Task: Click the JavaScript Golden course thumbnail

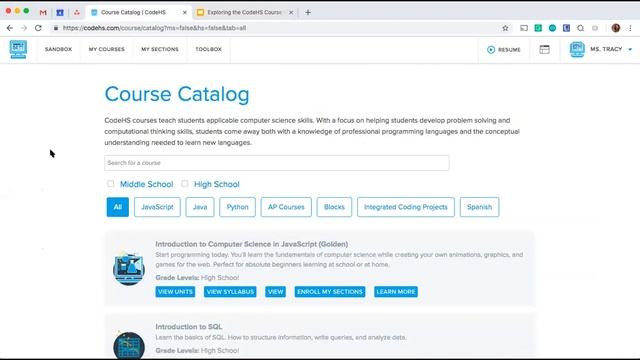Action: pyautogui.click(x=129, y=269)
